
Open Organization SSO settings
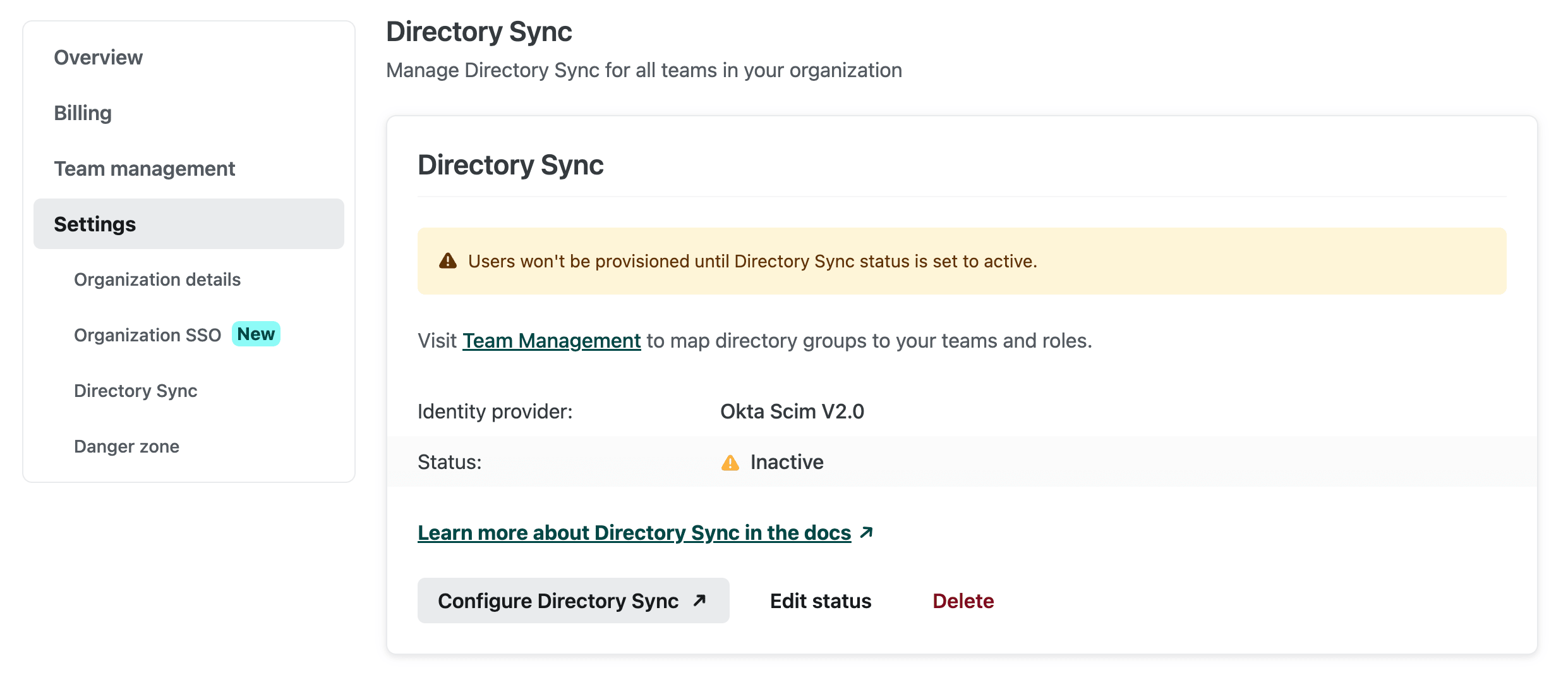tap(147, 335)
